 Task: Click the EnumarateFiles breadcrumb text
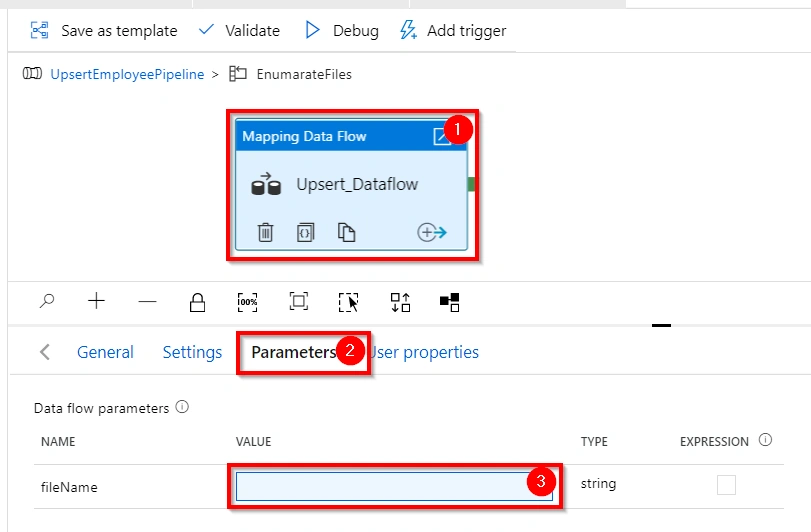(x=304, y=74)
